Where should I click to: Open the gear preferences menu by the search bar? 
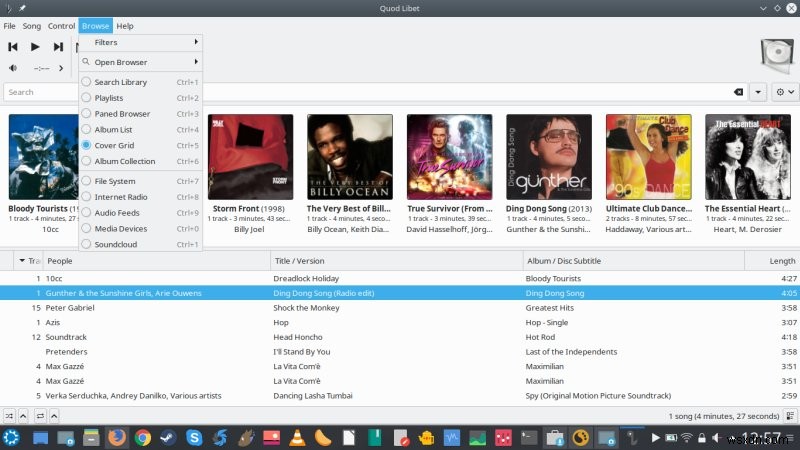point(784,92)
